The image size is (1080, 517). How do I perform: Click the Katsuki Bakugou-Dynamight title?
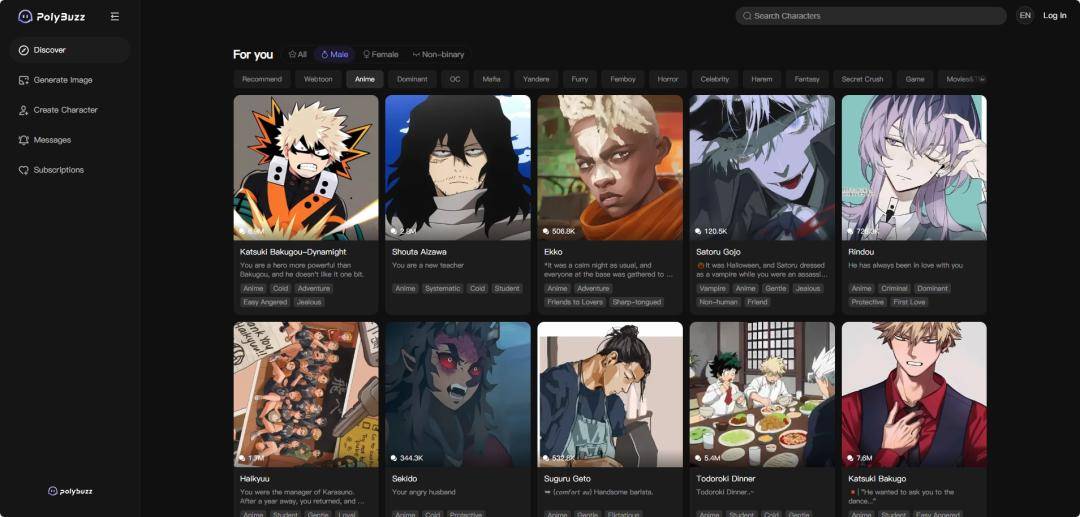[293, 252]
